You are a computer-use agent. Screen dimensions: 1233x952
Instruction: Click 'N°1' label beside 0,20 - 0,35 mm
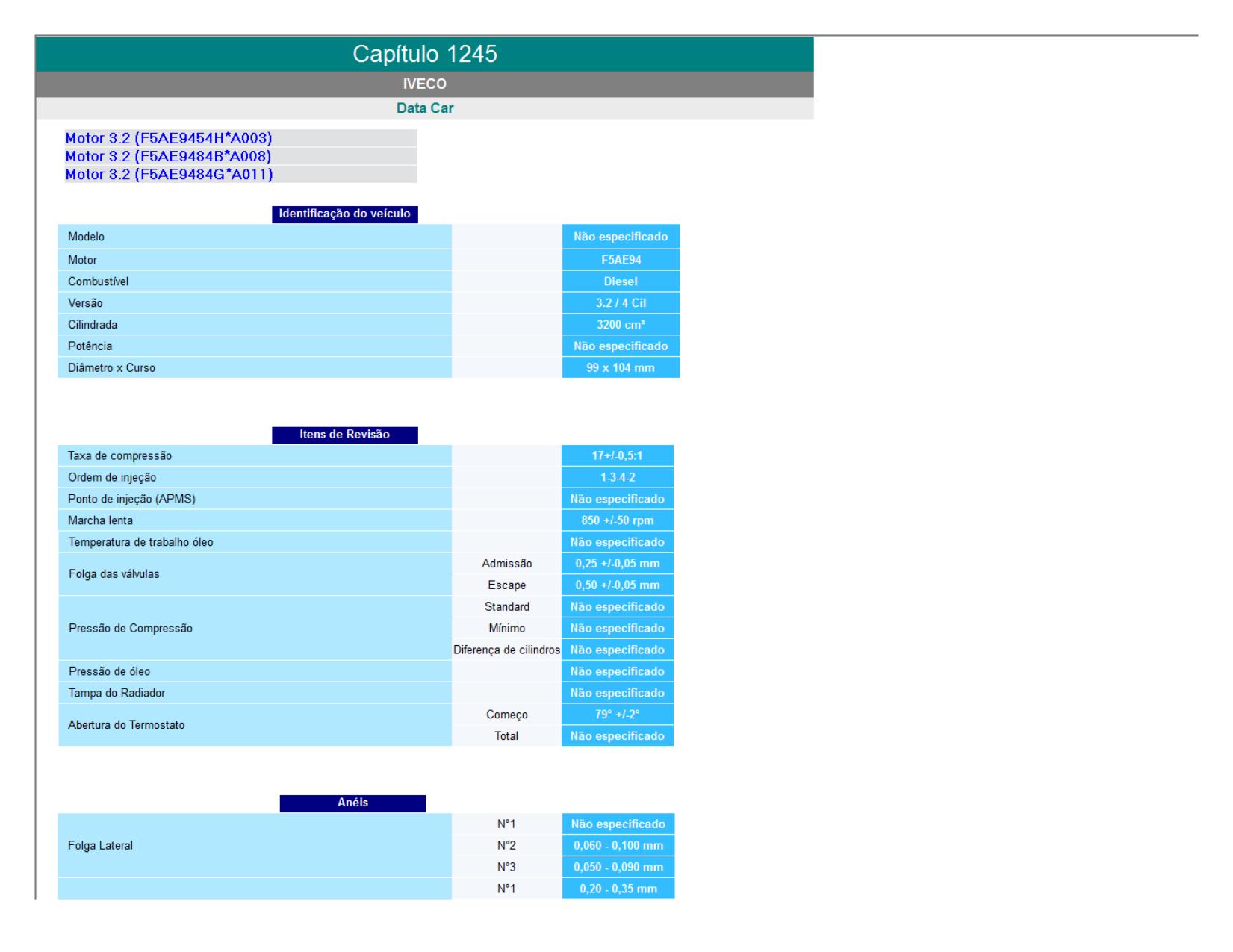click(506, 889)
